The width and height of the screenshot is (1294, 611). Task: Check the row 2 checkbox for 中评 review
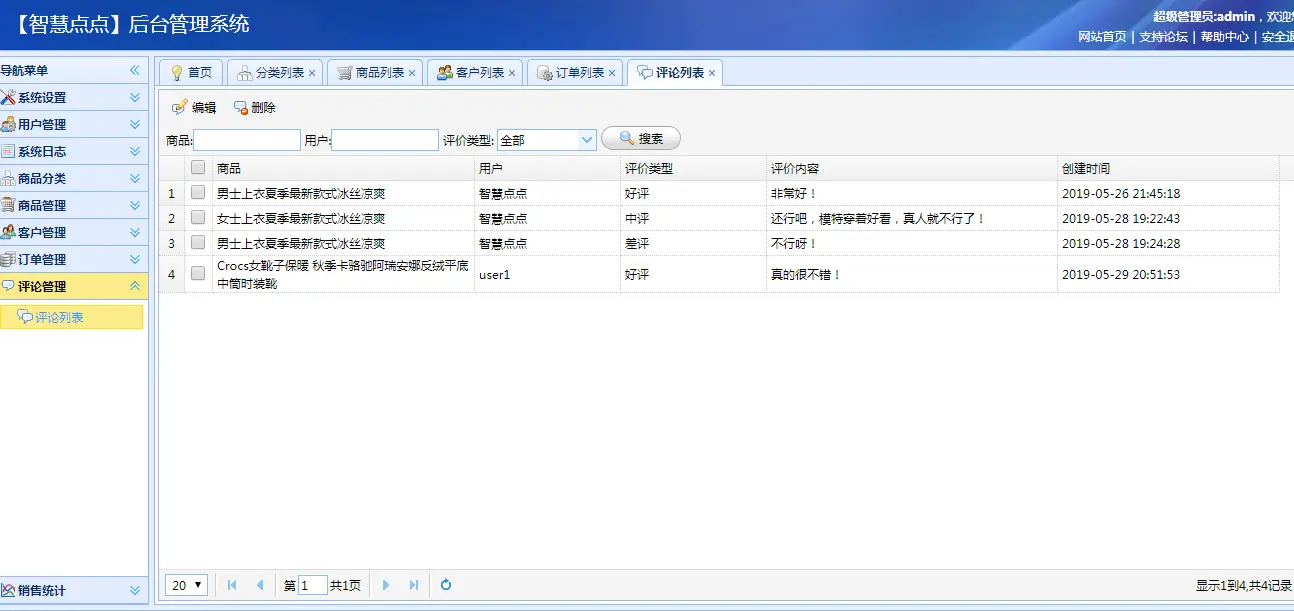click(x=198, y=218)
